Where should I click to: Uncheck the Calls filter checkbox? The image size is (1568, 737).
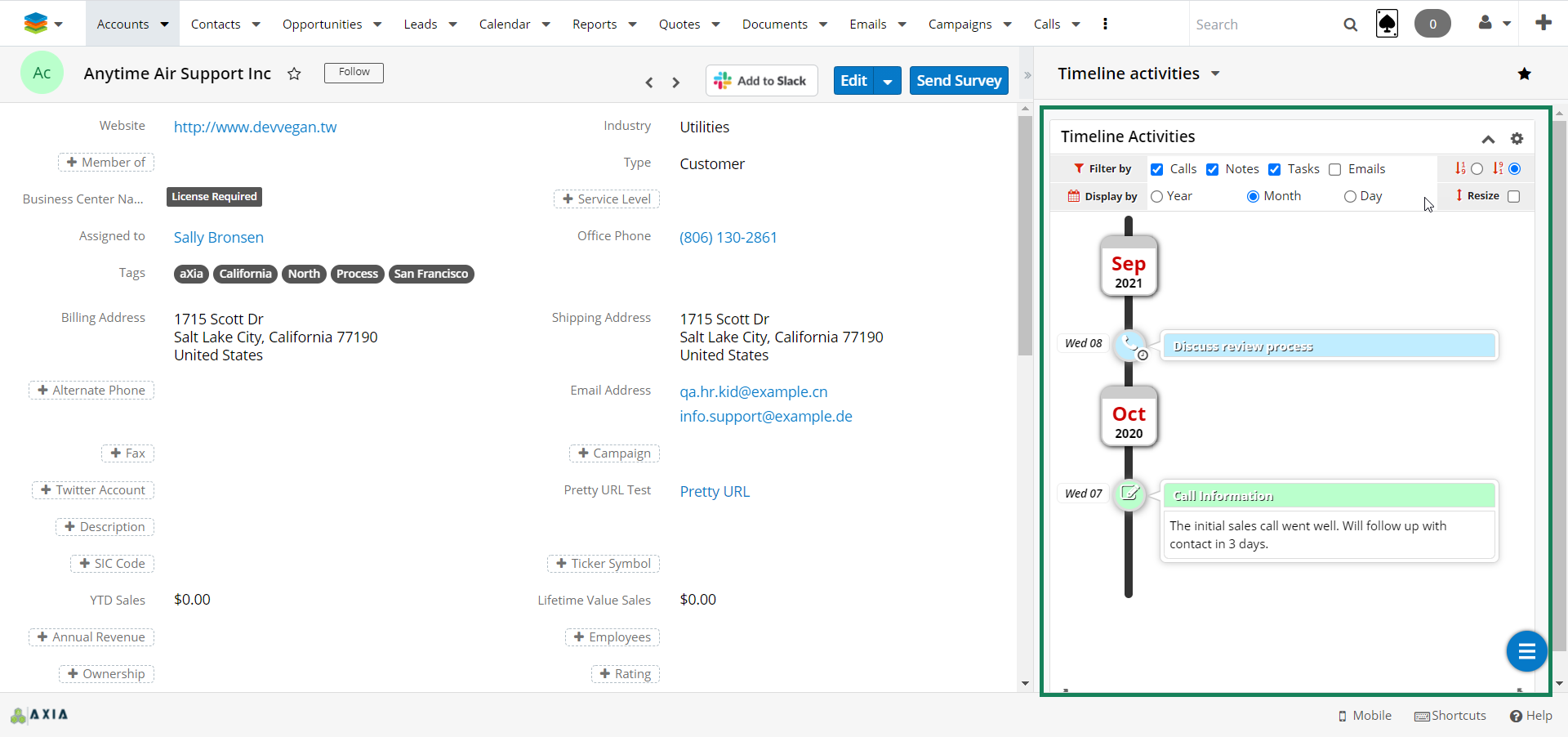point(1157,169)
